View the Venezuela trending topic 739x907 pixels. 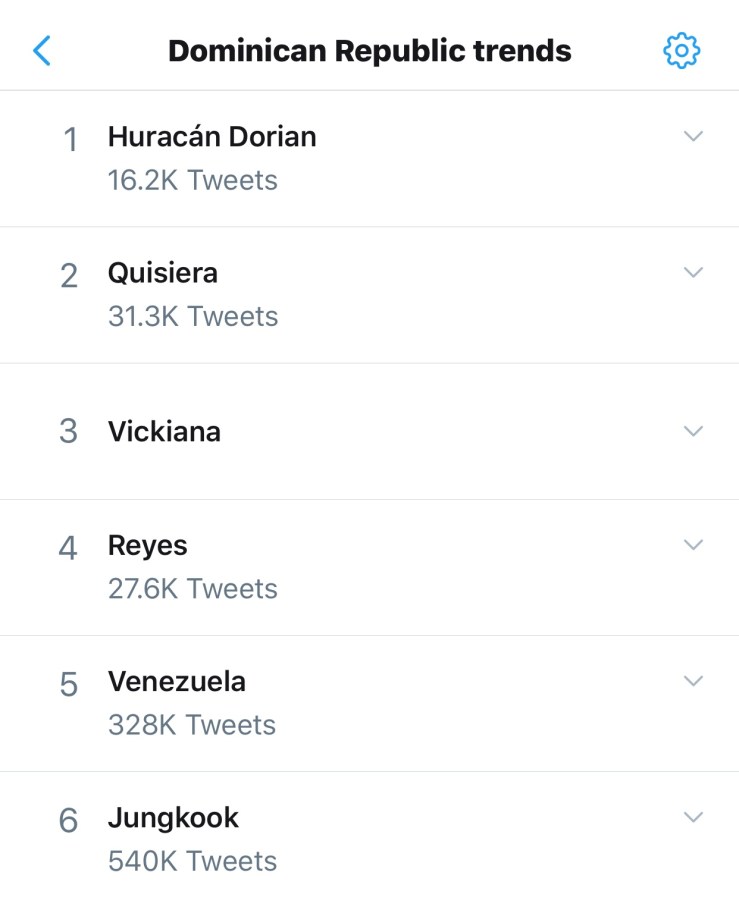click(177, 682)
